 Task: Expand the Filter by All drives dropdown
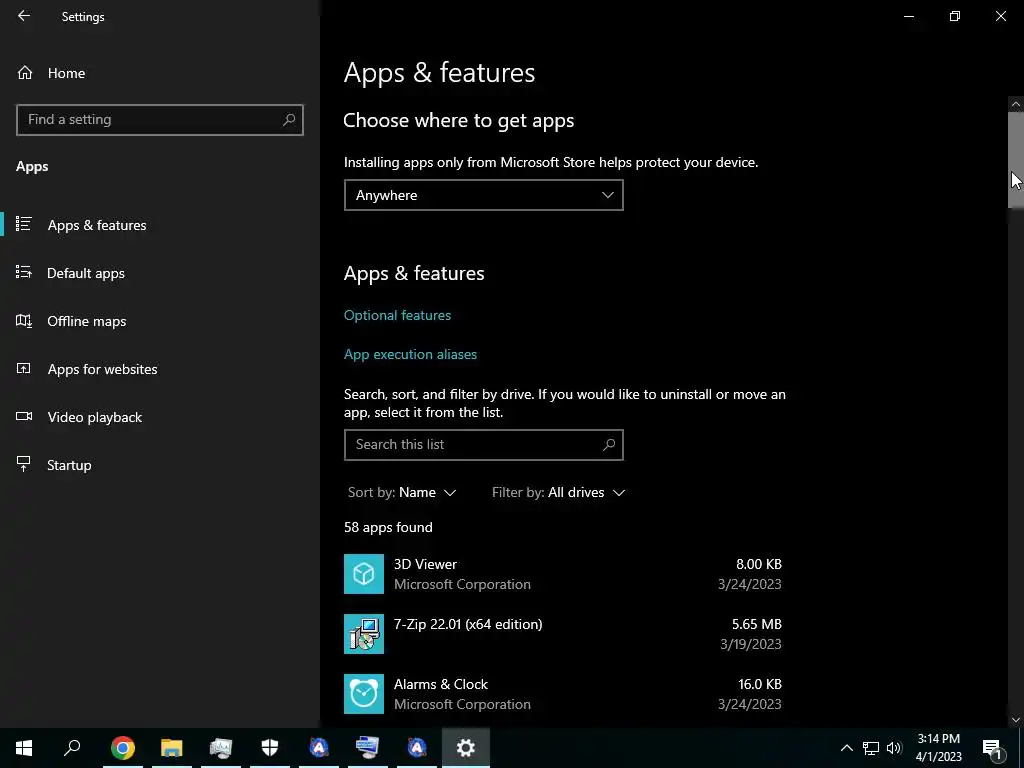(x=558, y=492)
